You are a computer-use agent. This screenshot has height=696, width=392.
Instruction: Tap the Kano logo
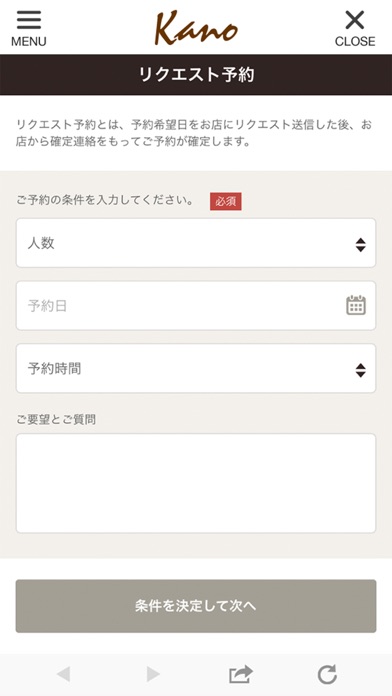point(196,28)
